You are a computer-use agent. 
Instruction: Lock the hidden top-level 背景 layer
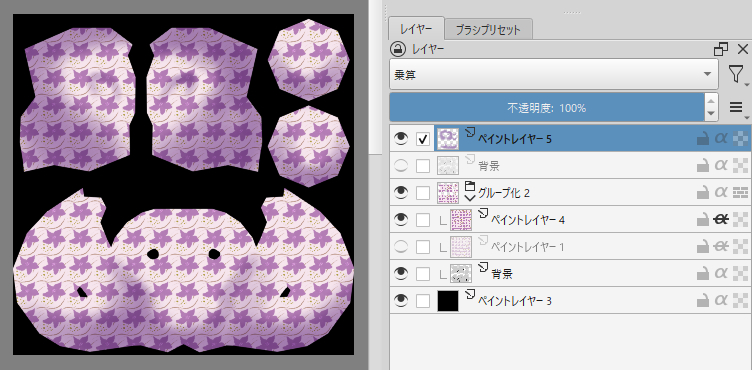click(703, 166)
